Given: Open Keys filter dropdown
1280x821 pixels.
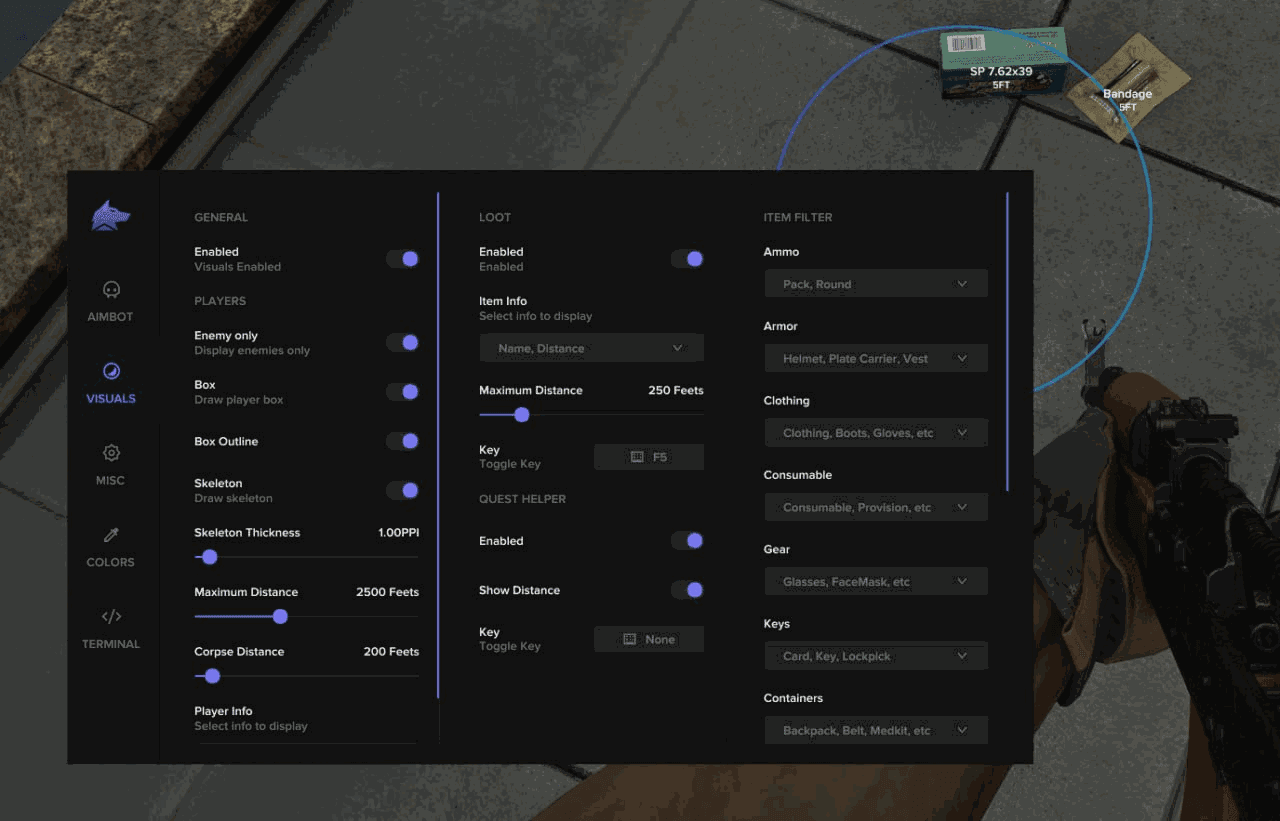Looking at the screenshot, I should [x=876, y=656].
